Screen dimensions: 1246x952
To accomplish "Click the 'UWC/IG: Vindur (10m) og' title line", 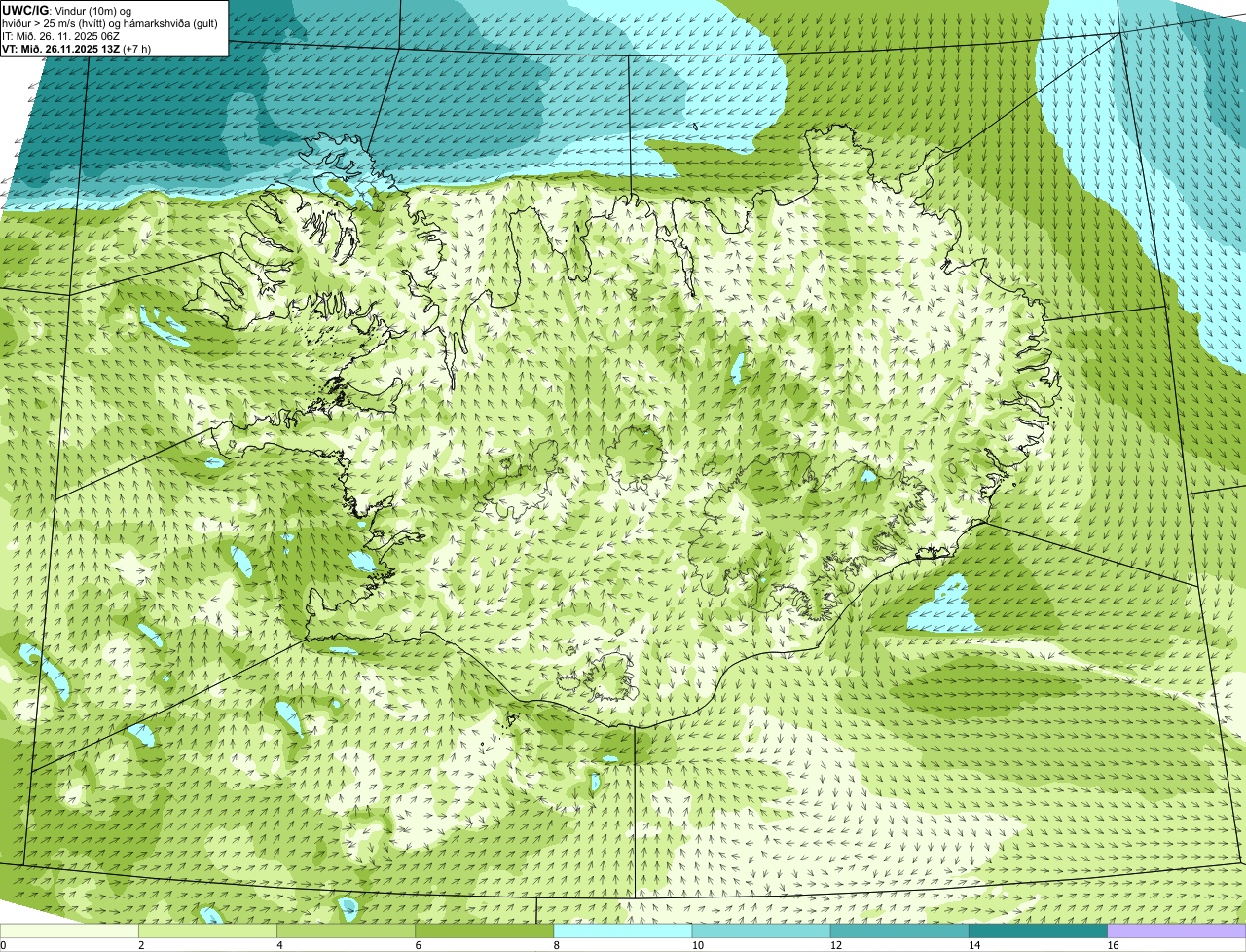I will [x=67, y=10].
